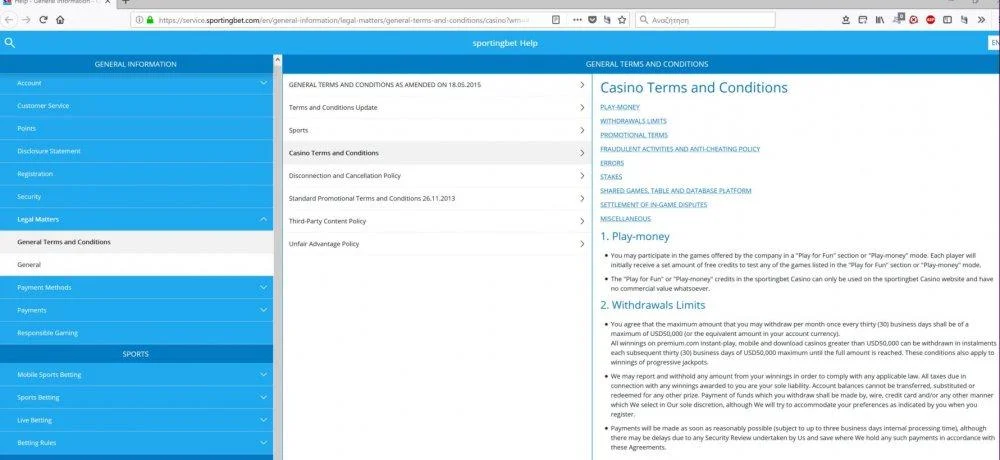Screen dimensions: 1000x460
Task: Select Security in the sidebar
Action: coord(136,197)
